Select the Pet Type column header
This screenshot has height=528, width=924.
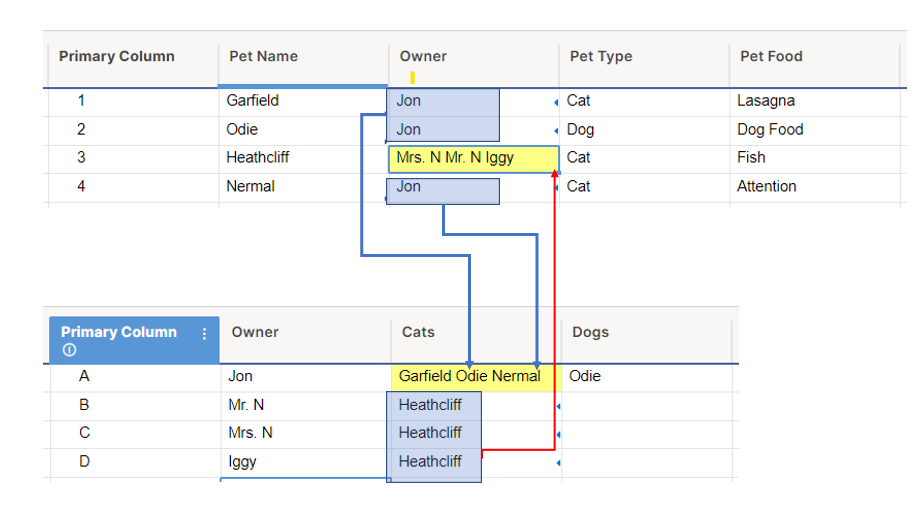(x=644, y=57)
